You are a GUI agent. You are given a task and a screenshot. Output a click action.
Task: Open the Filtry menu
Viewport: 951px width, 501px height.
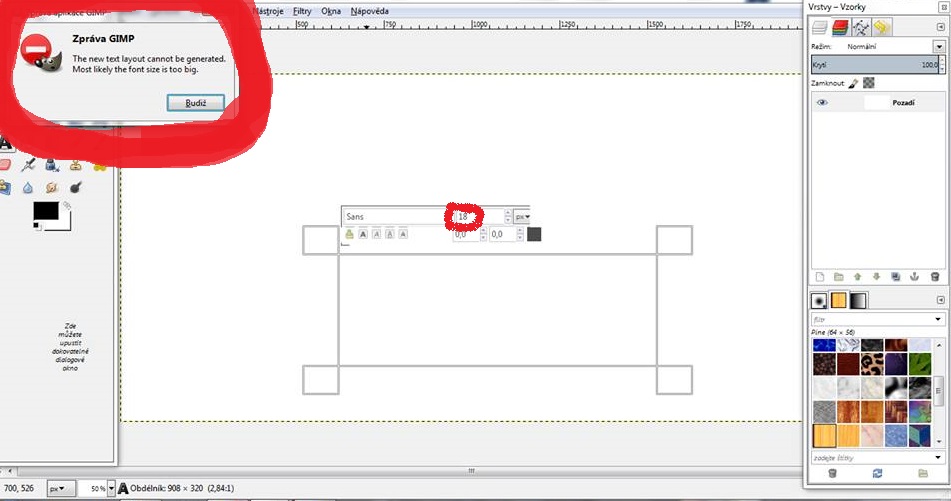click(301, 10)
